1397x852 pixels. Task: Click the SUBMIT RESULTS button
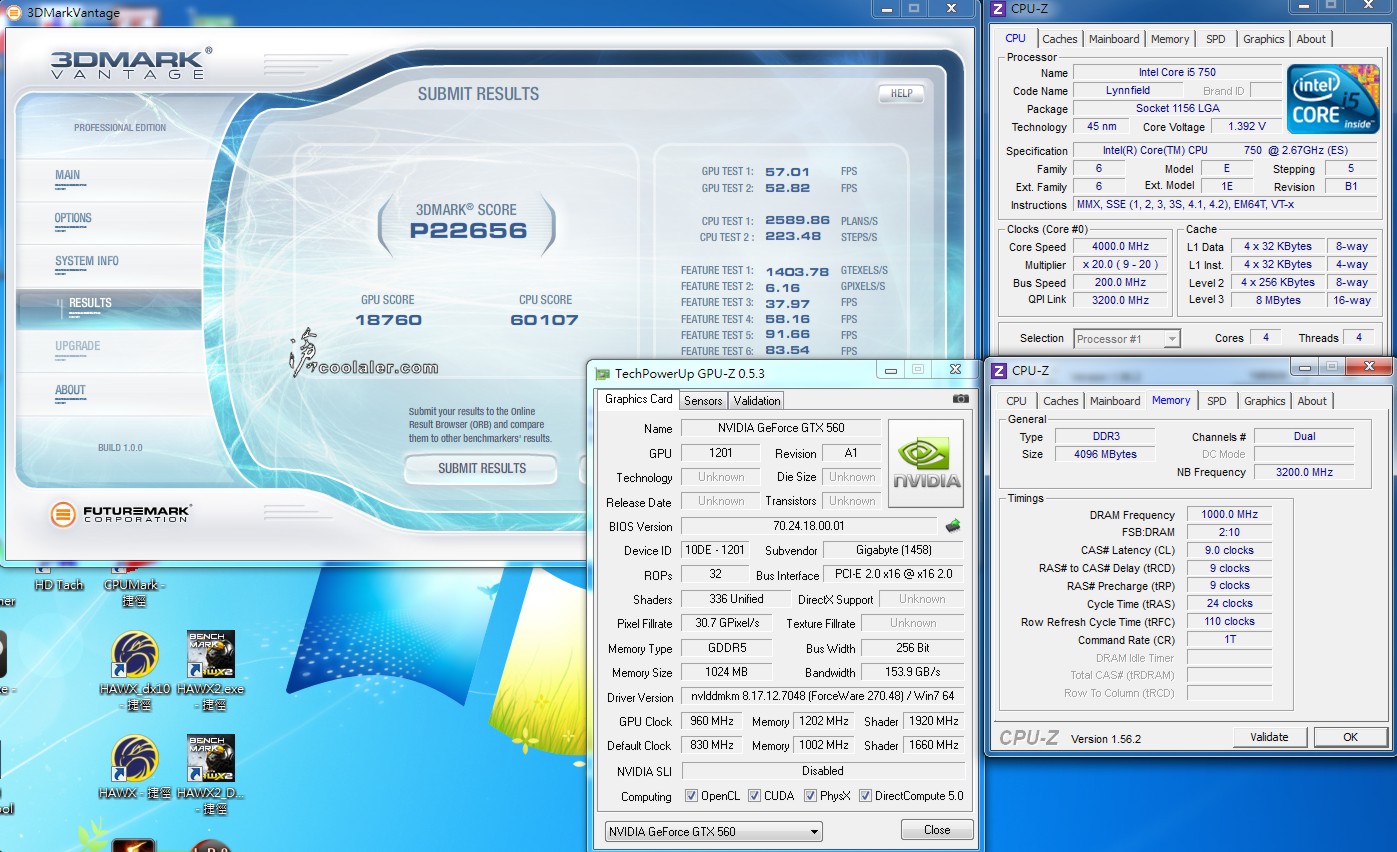click(x=481, y=468)
